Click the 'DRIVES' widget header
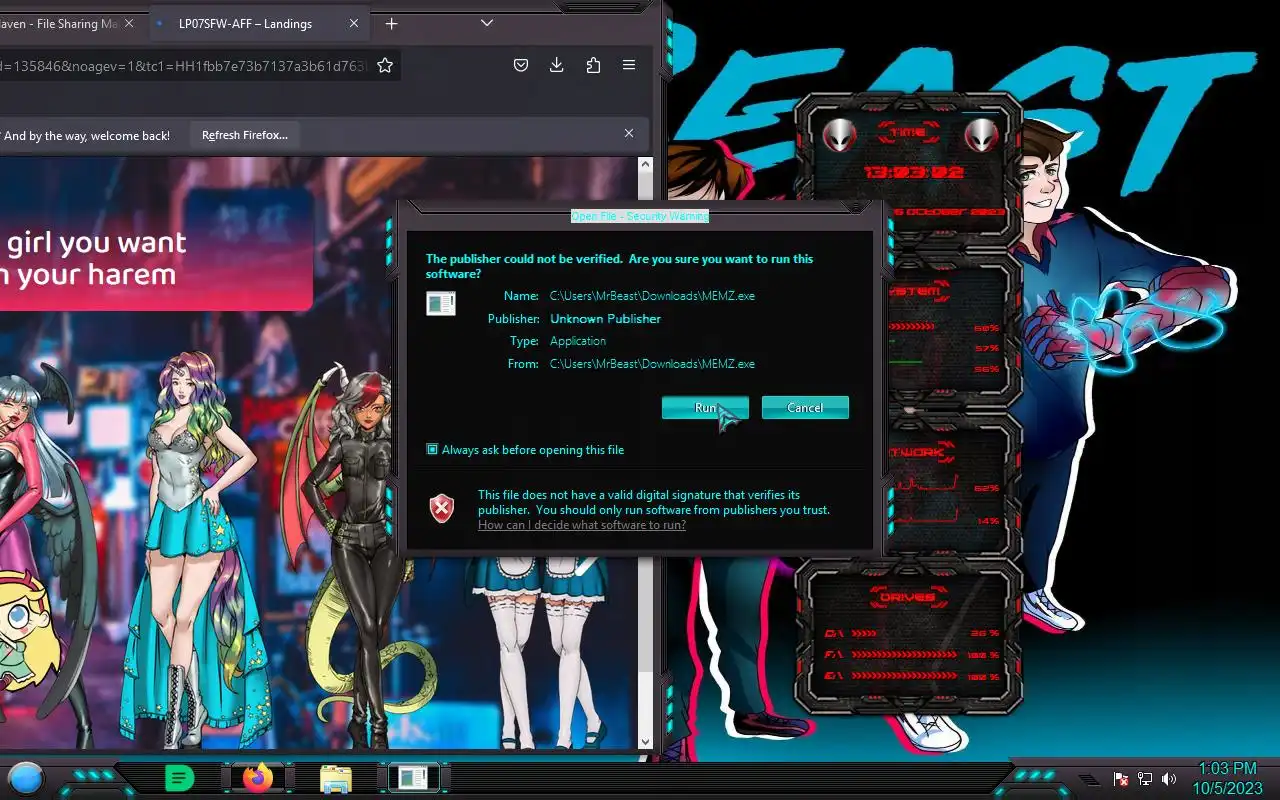Image resolution: width=1280 pixels, height=800 pixels. (x=908, y=597)
